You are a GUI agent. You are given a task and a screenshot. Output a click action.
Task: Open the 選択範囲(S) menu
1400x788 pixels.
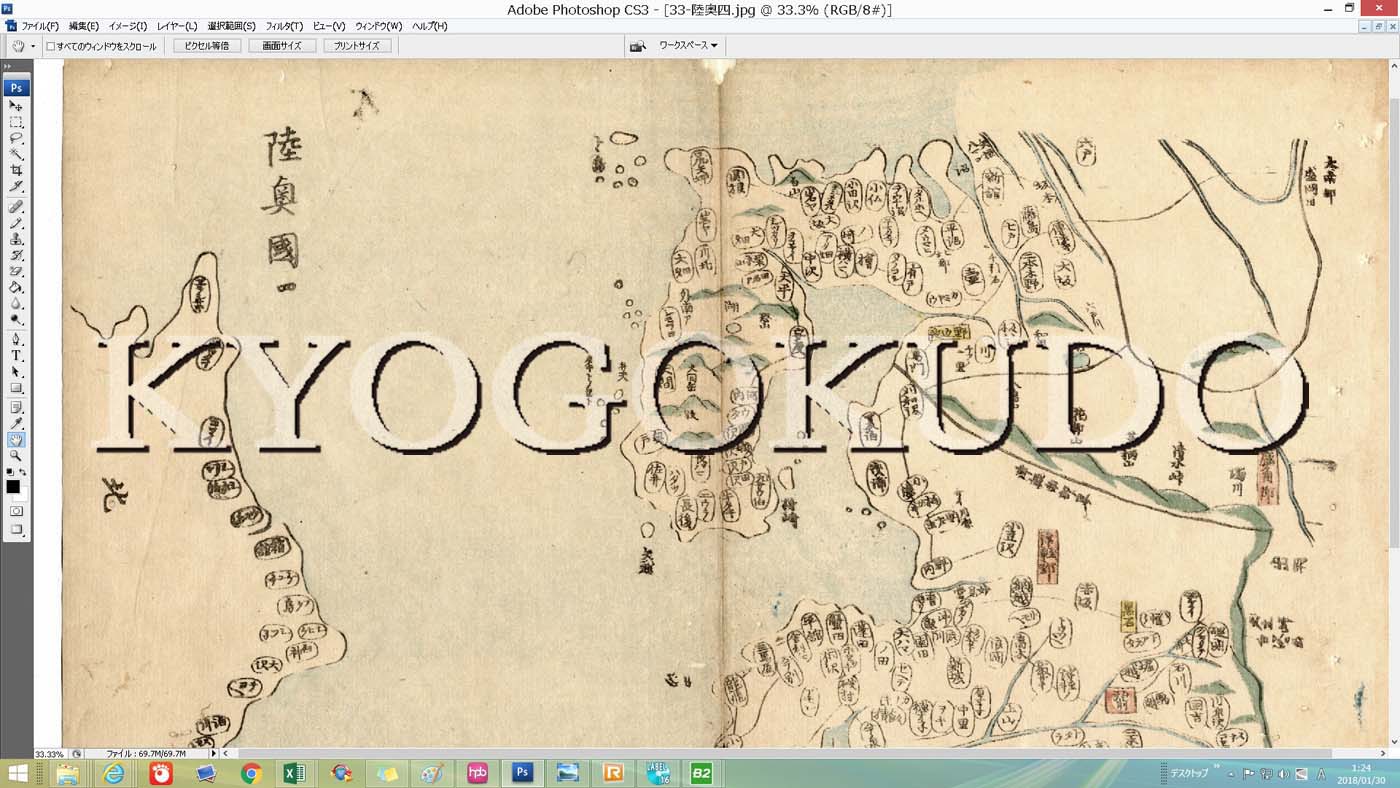231,26
